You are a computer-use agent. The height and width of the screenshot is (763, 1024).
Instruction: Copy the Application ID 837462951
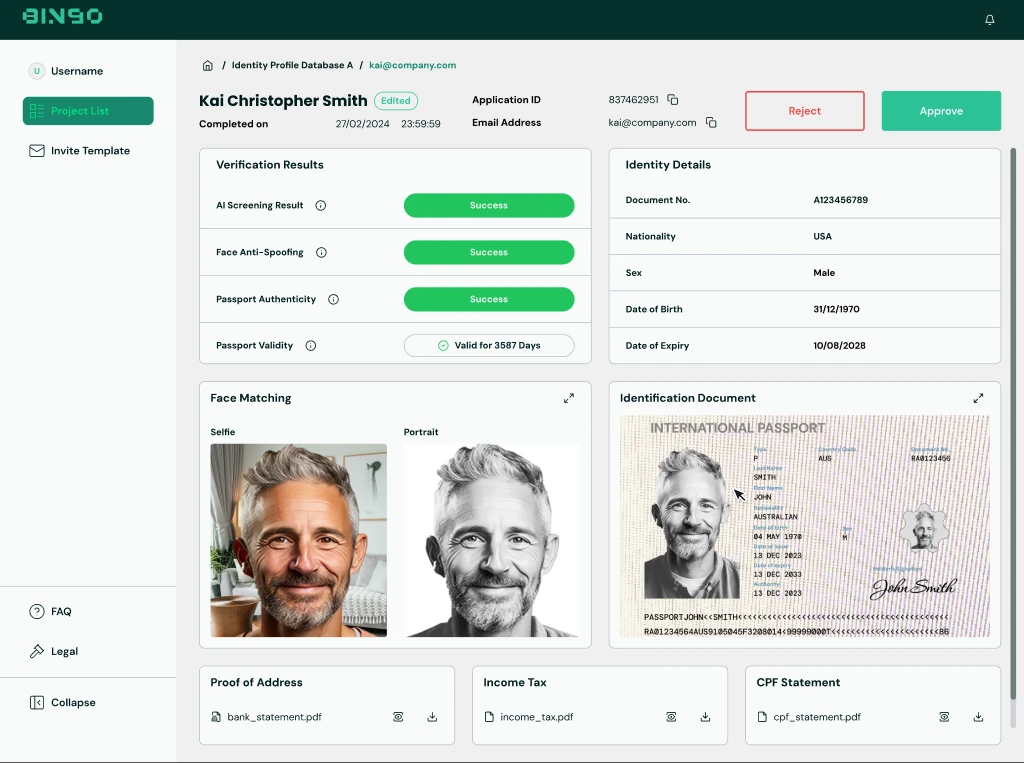pos(673,100)
